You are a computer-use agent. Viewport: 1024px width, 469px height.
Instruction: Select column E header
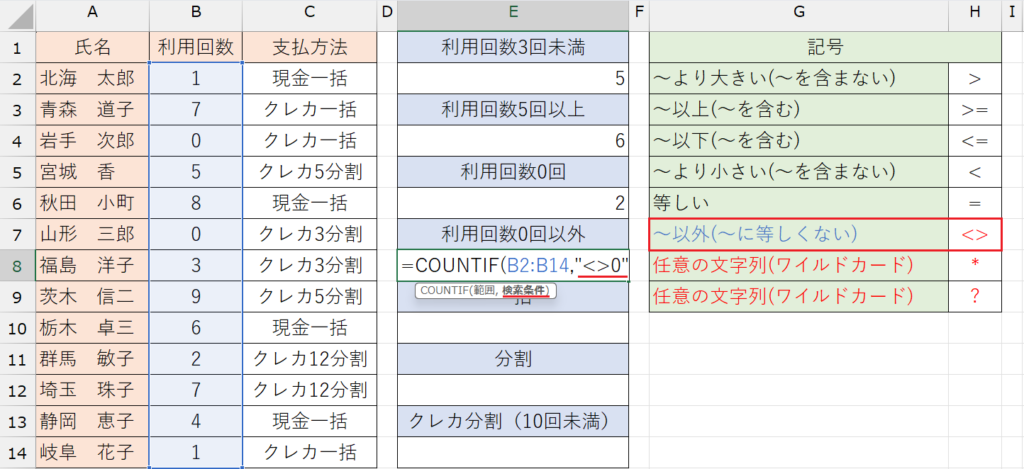point(513,15)
